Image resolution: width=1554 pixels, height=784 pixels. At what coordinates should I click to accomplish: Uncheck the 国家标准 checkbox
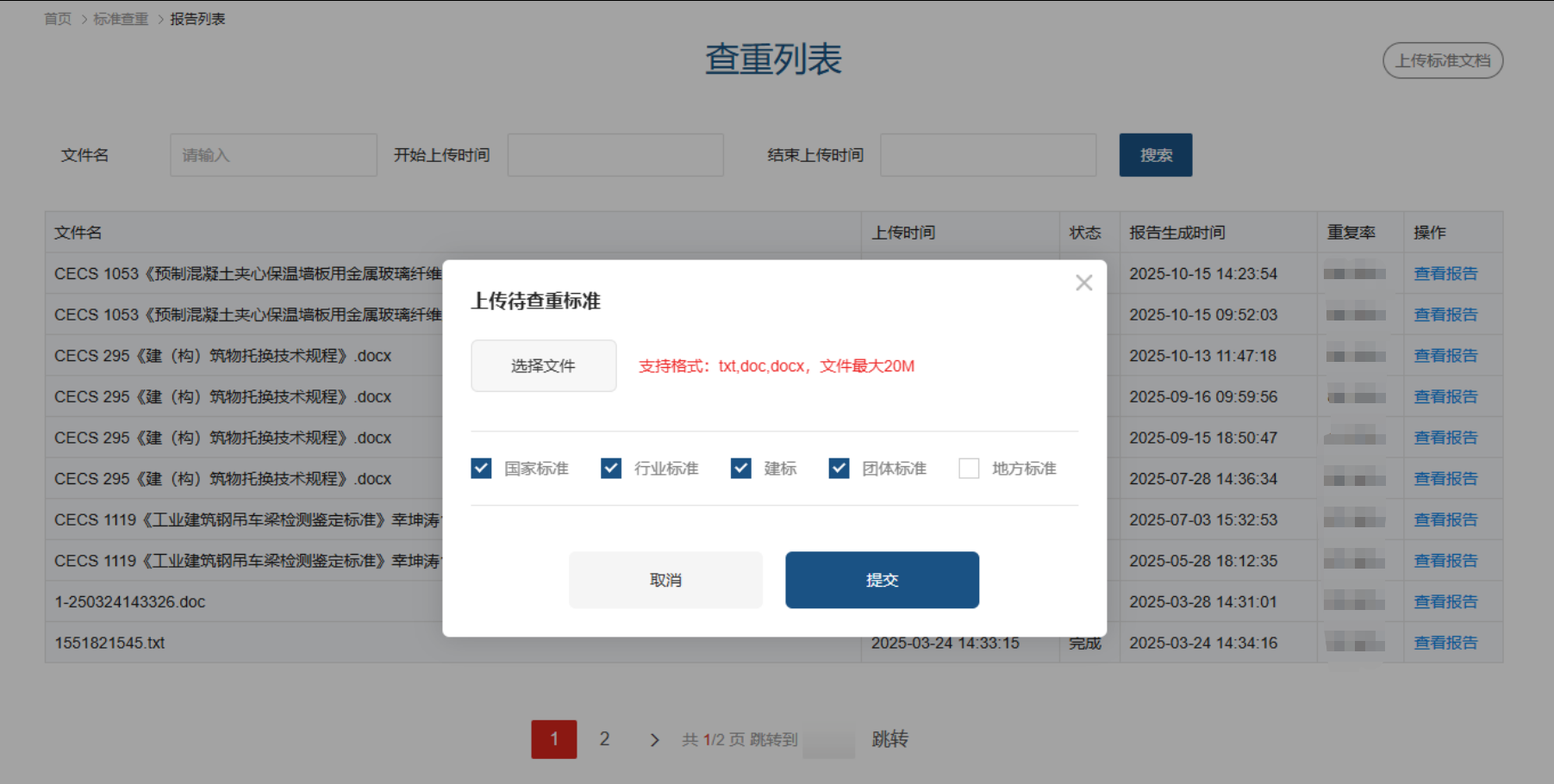tap(481, 468)
